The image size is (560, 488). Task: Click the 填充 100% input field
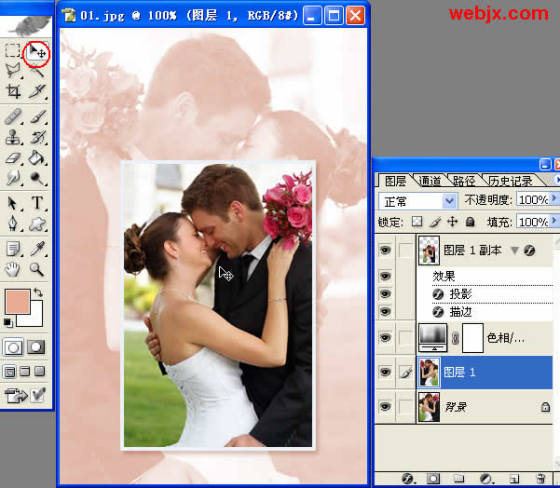click(x=533, y=222)
